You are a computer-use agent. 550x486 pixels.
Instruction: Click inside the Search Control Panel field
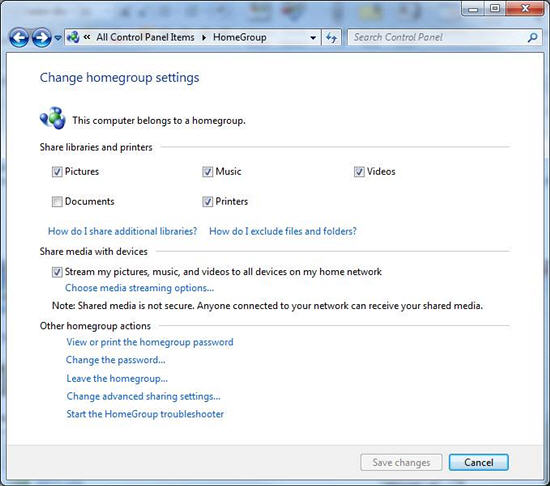[x=438, y=37]
